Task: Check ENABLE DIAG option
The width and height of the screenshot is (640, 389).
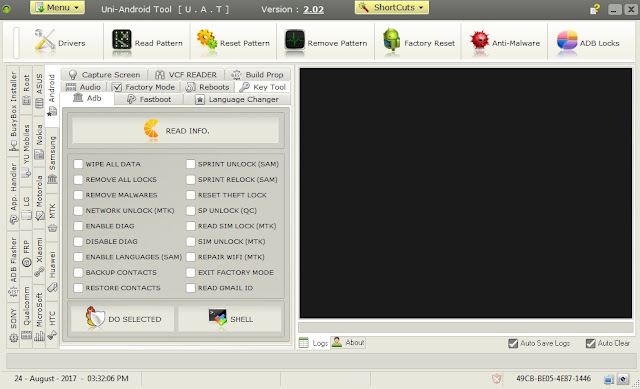Action: click(x=78, y=226)
